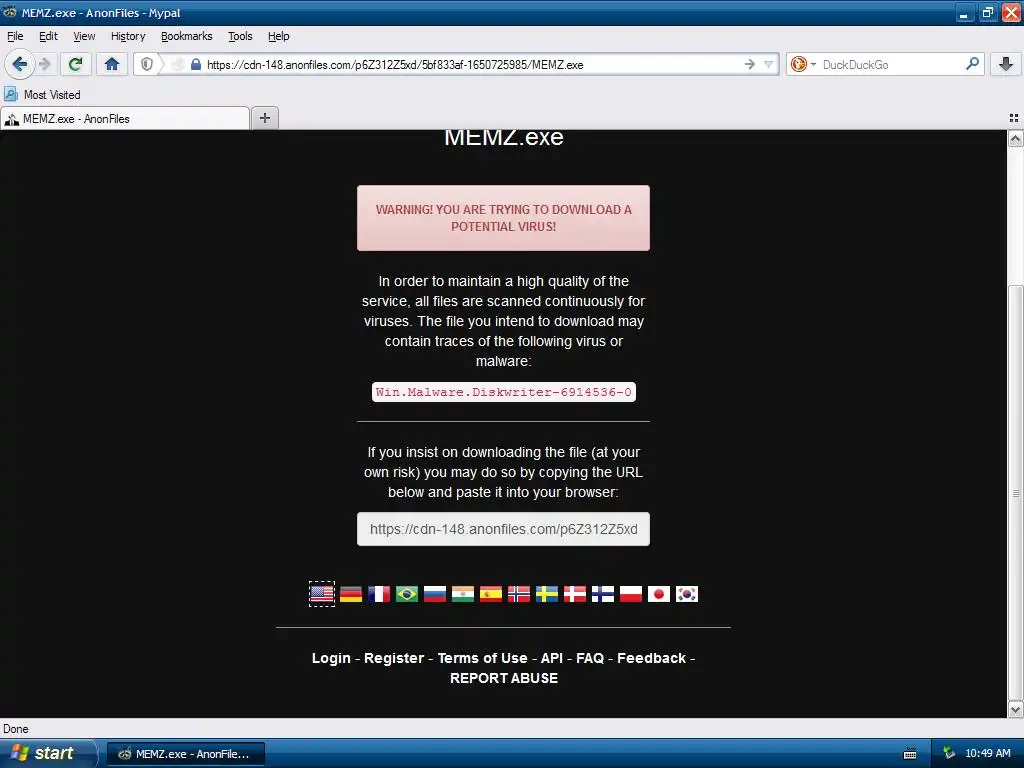Screen dimensions: 1024x768
Task: Select the MEMZ.exe - AnonFiles tab
Action: pyautogui.click(x=125, y=118)
